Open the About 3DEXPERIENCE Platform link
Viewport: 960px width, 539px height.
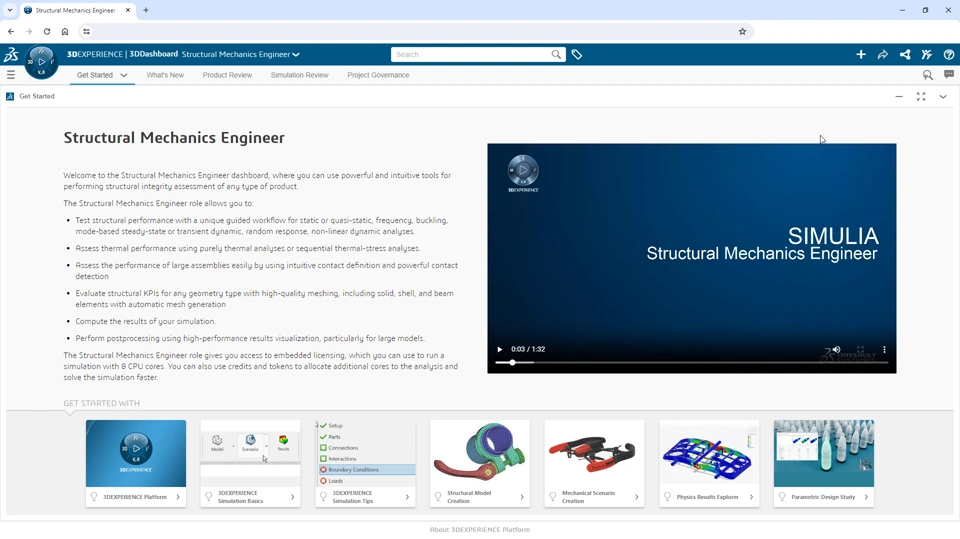(x=480, y=530)
